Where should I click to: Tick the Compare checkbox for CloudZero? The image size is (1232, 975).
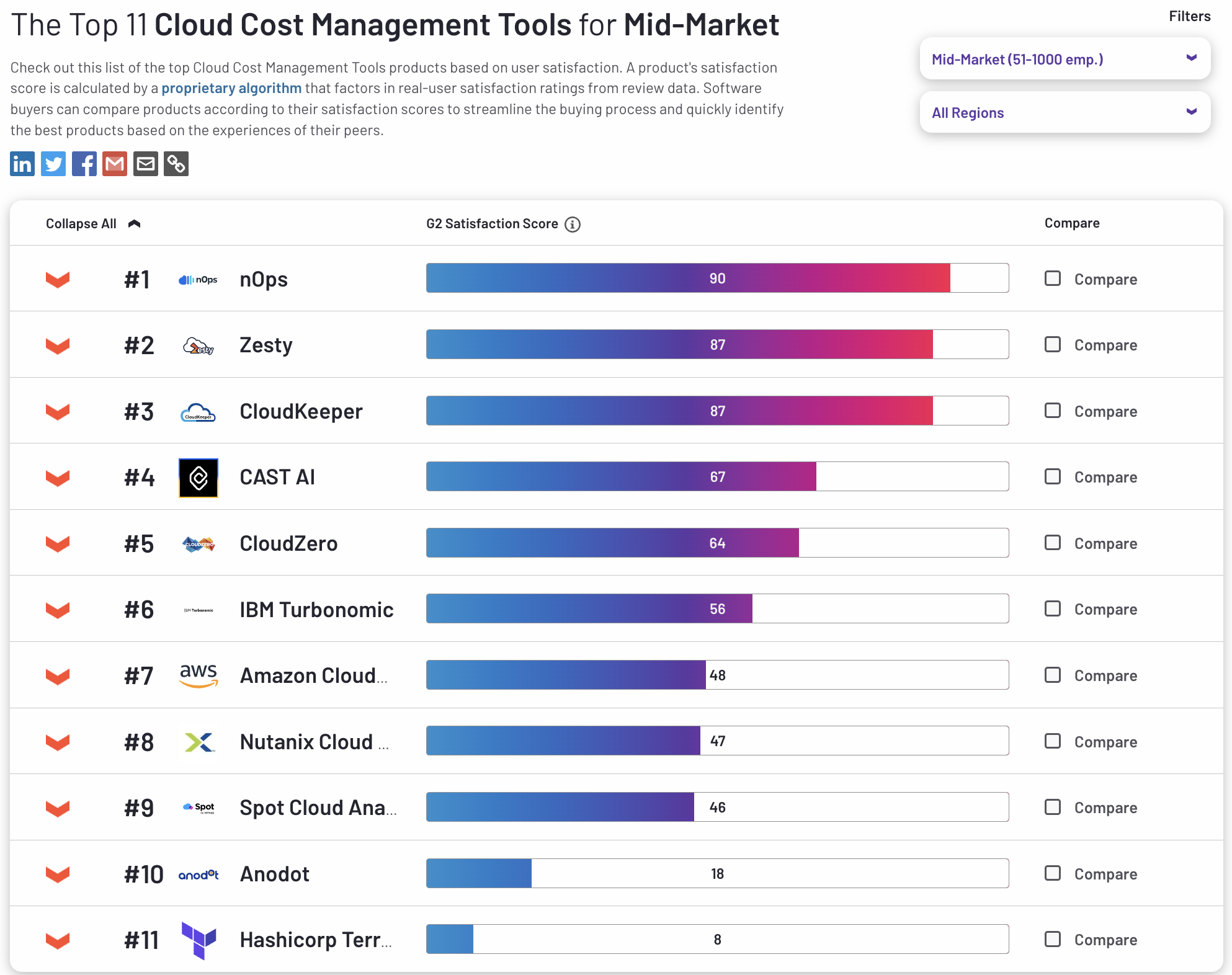pos(1053,543)
